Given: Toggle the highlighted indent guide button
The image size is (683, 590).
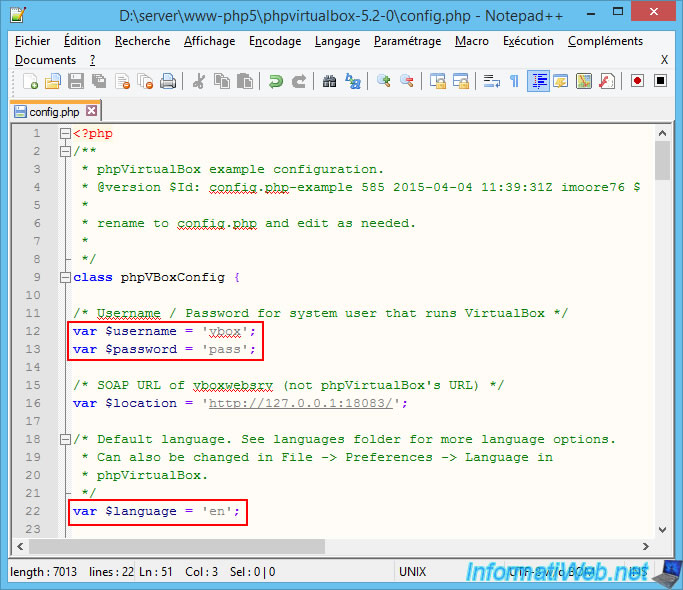Looking at the screenshot, I should (539, 81).
